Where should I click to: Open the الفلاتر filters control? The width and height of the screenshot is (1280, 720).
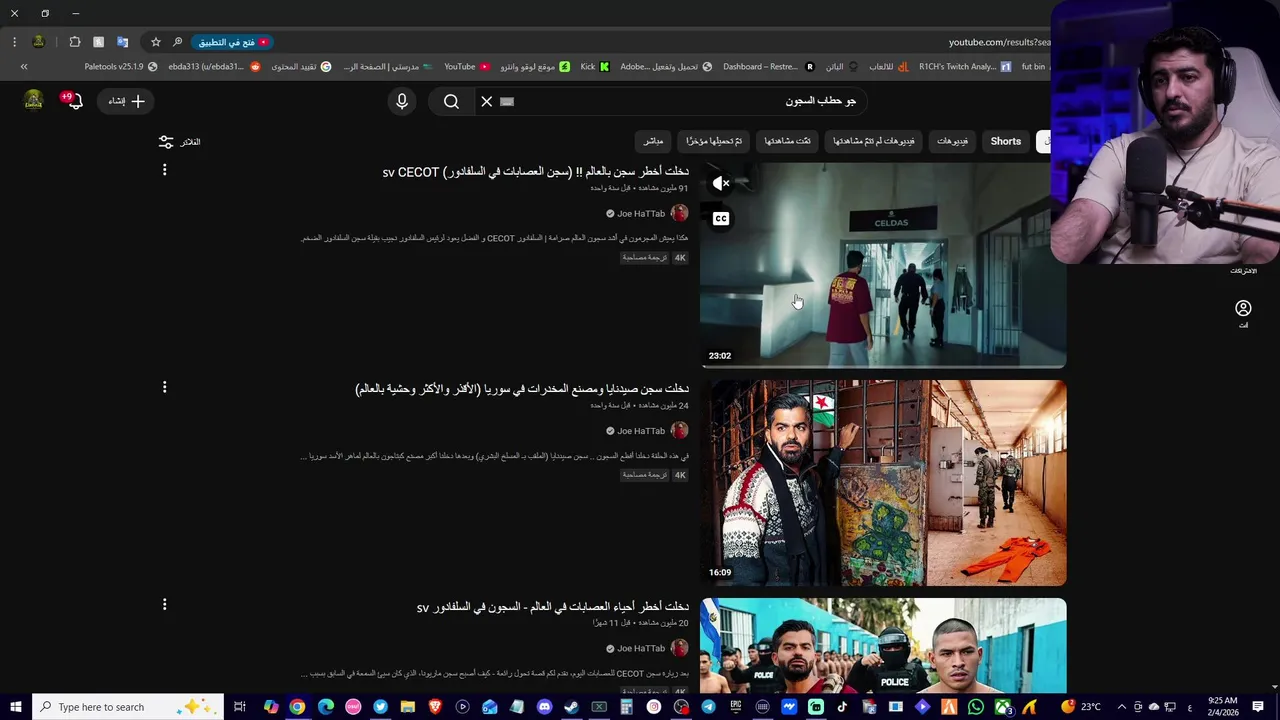[180, 142]
